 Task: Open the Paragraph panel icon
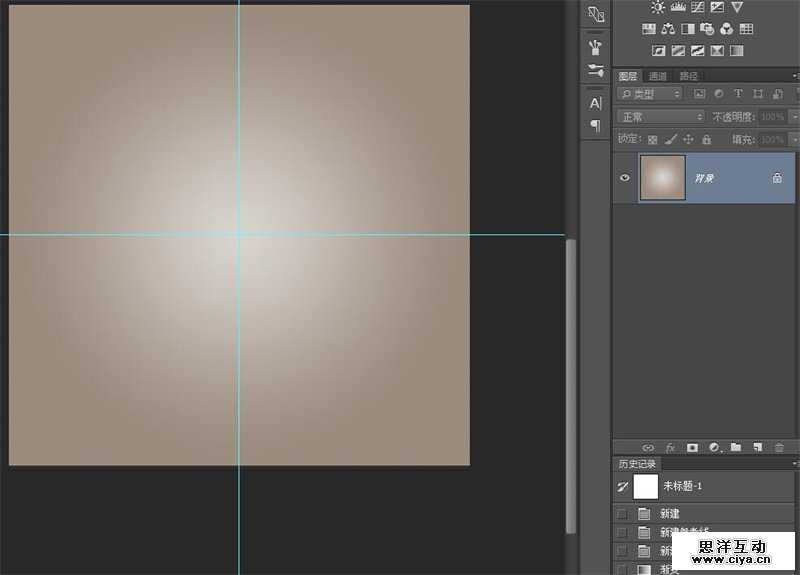[x=596, y=125]
